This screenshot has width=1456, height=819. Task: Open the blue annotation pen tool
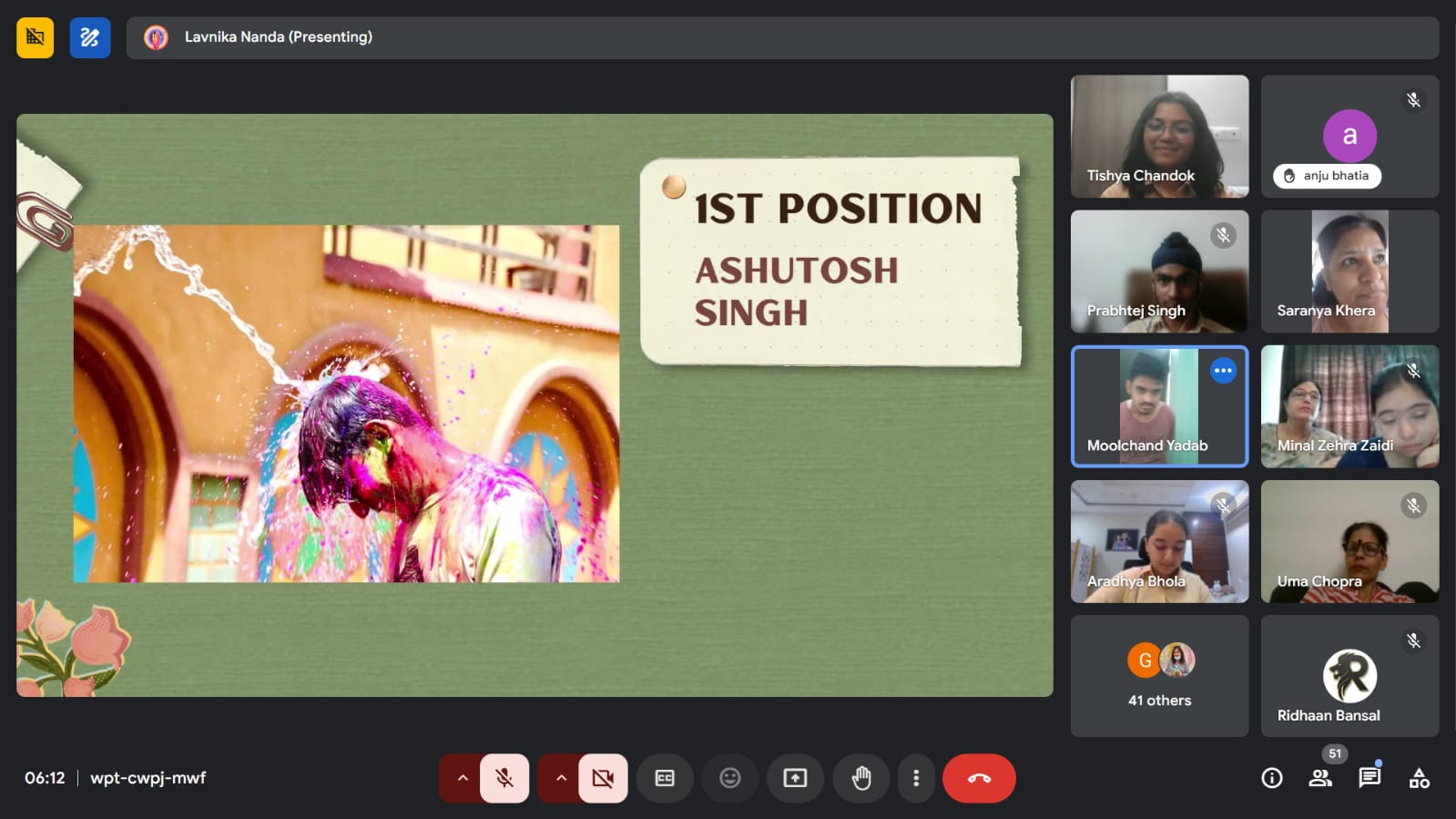pos(90,37)
